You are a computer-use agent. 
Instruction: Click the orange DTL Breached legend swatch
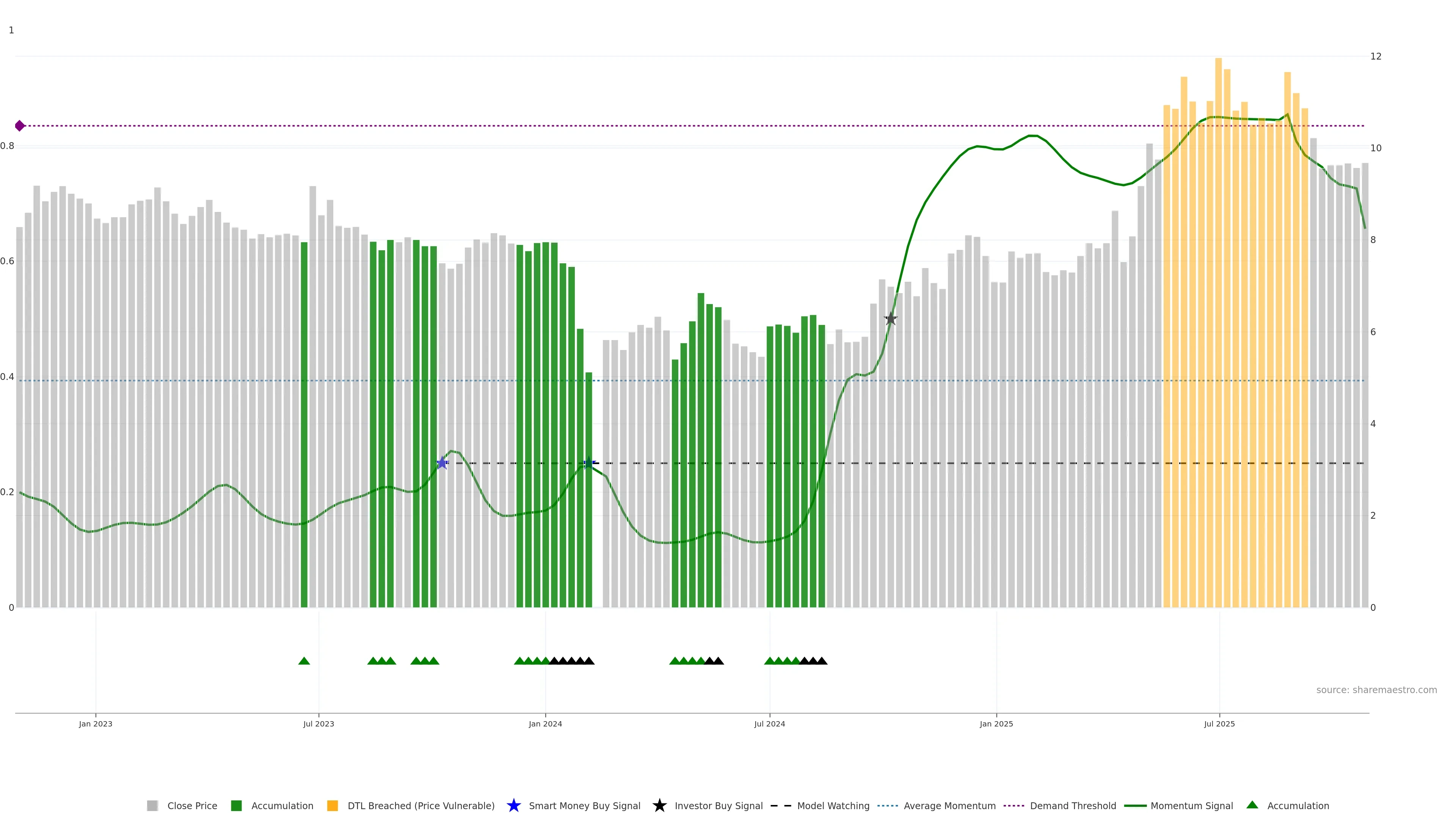pos(333,806)
